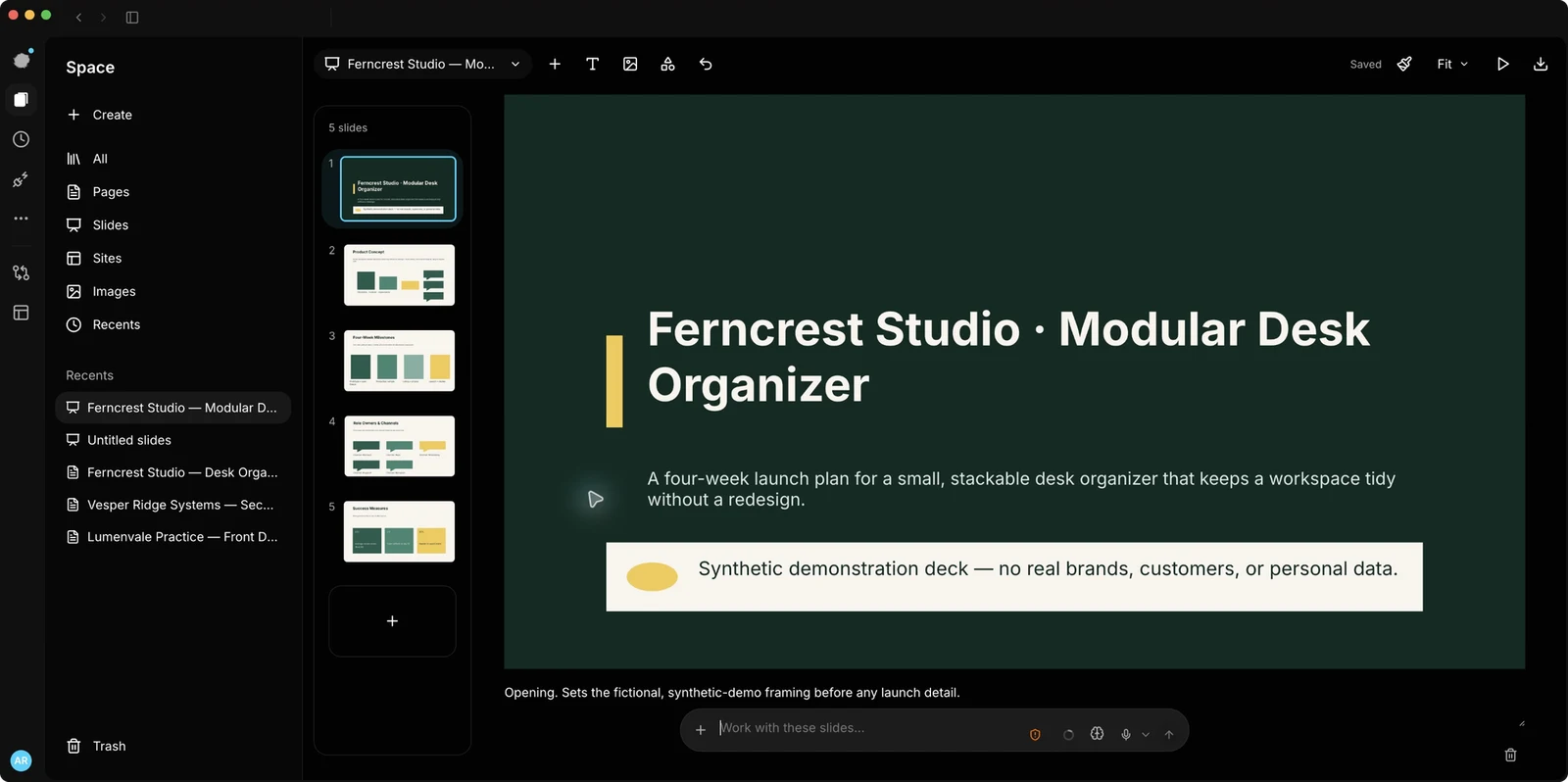
Task: Open the shapes tool in the toolbar
Action: [x=667, y=64]
